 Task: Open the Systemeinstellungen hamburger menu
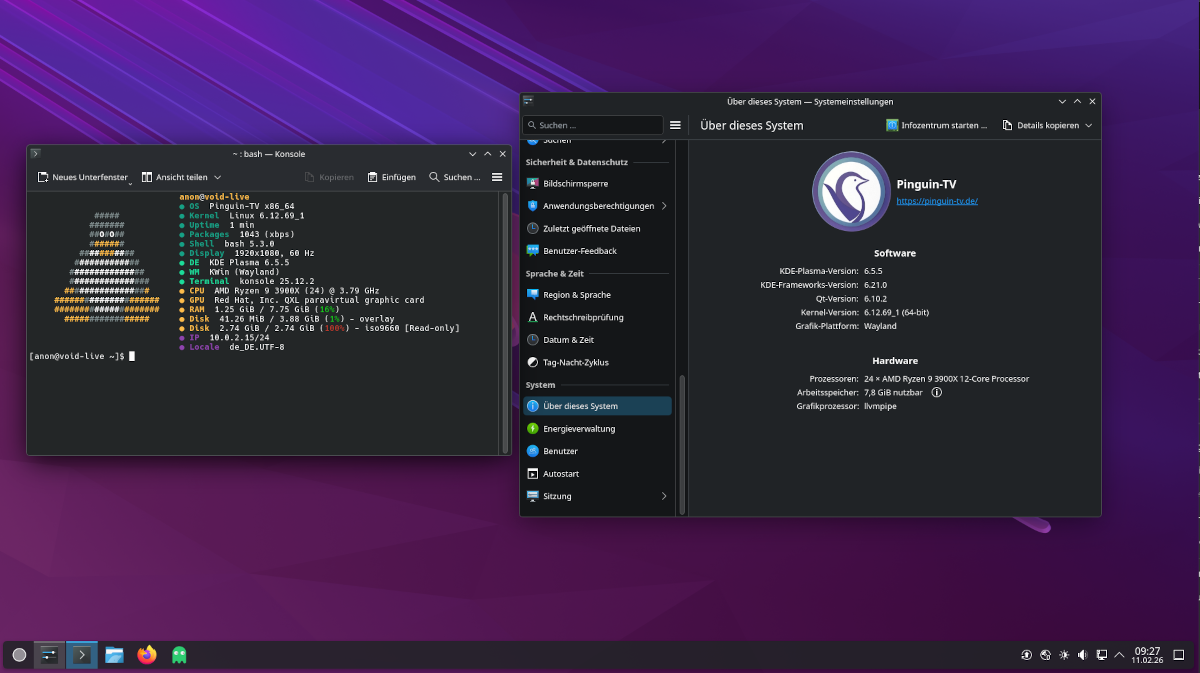(675, 125)
